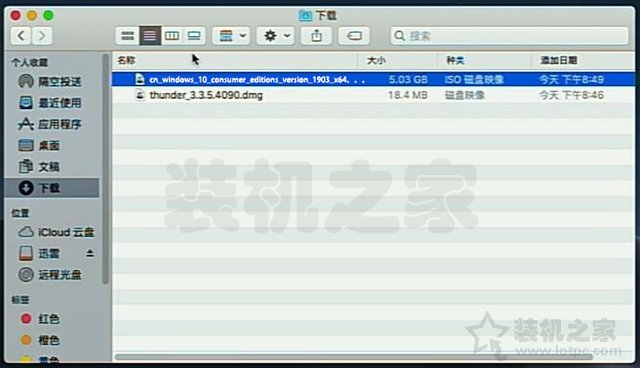Click the 下载 folder icon in title bar

click(x=305, y=16)
